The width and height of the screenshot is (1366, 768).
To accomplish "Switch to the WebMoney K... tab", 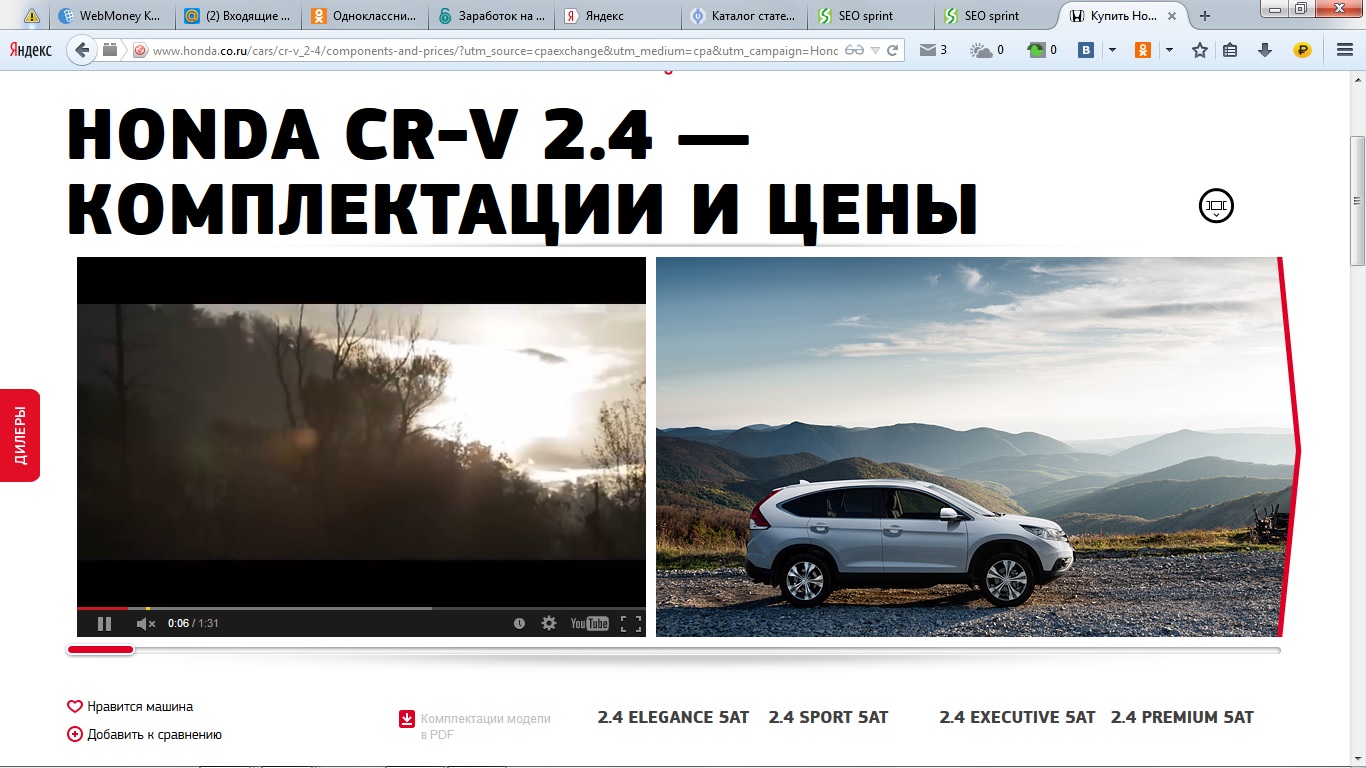I will click(114, 16).
